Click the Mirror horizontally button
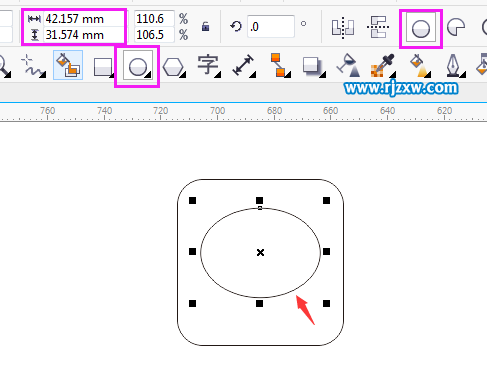 (x=343, y=27)
